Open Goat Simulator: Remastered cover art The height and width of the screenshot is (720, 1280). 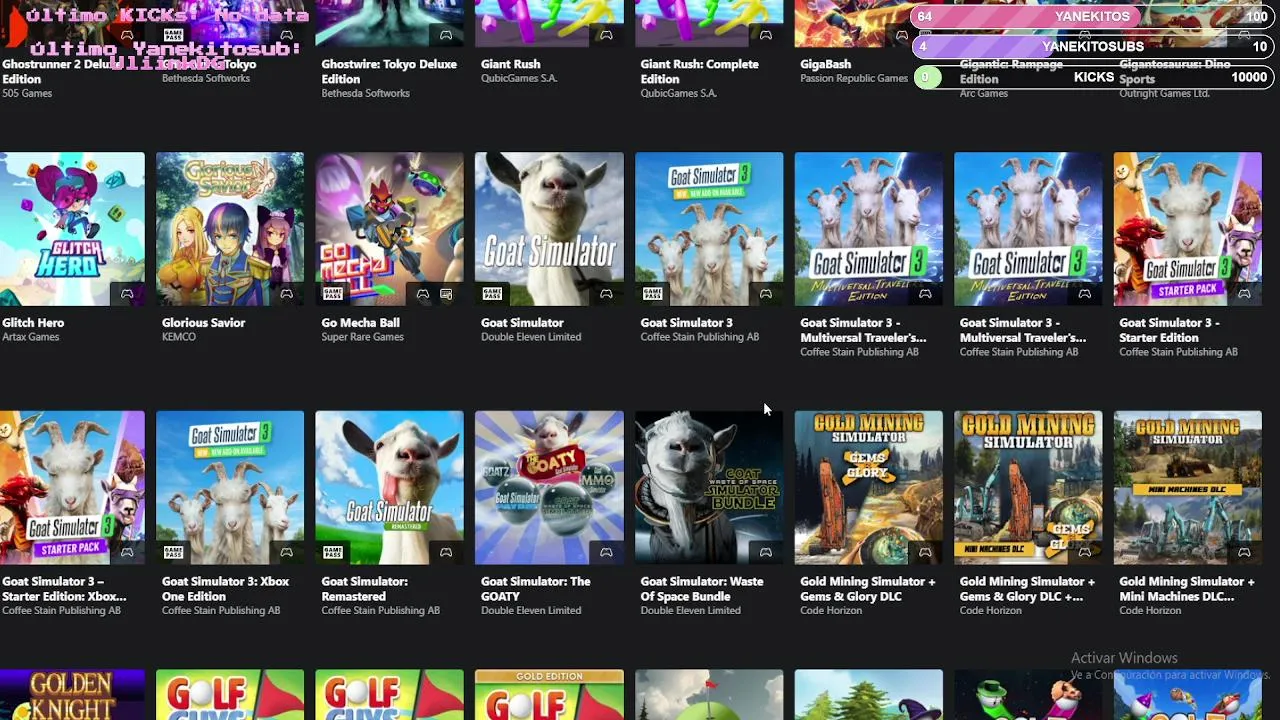(x=389, y=487)
